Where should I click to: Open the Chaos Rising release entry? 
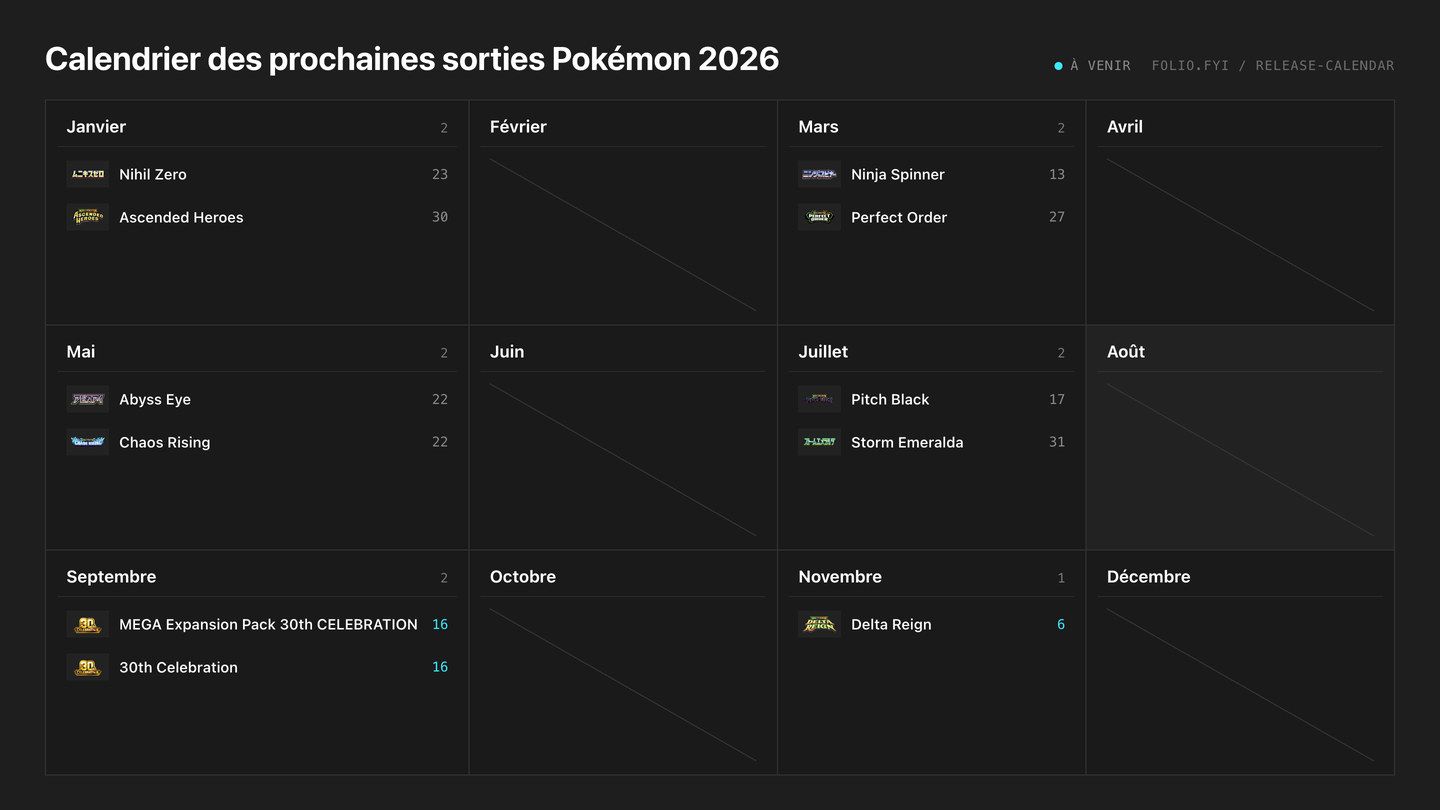pos(257,442)
